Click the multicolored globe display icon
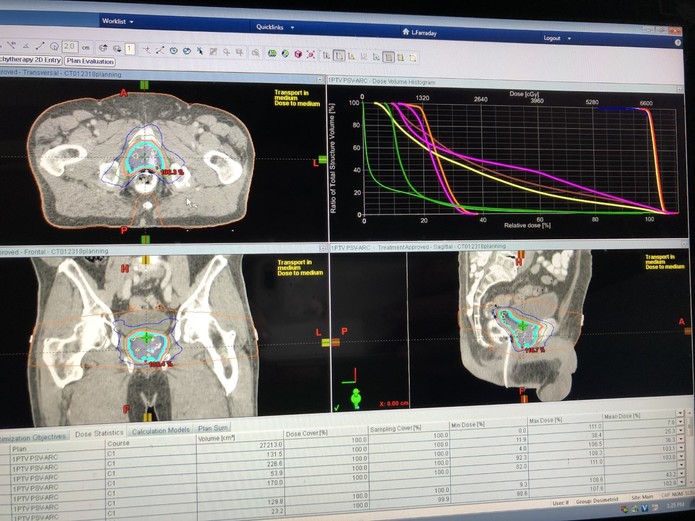The width and height of the screenshot is (695, 521). pos(285,54)
